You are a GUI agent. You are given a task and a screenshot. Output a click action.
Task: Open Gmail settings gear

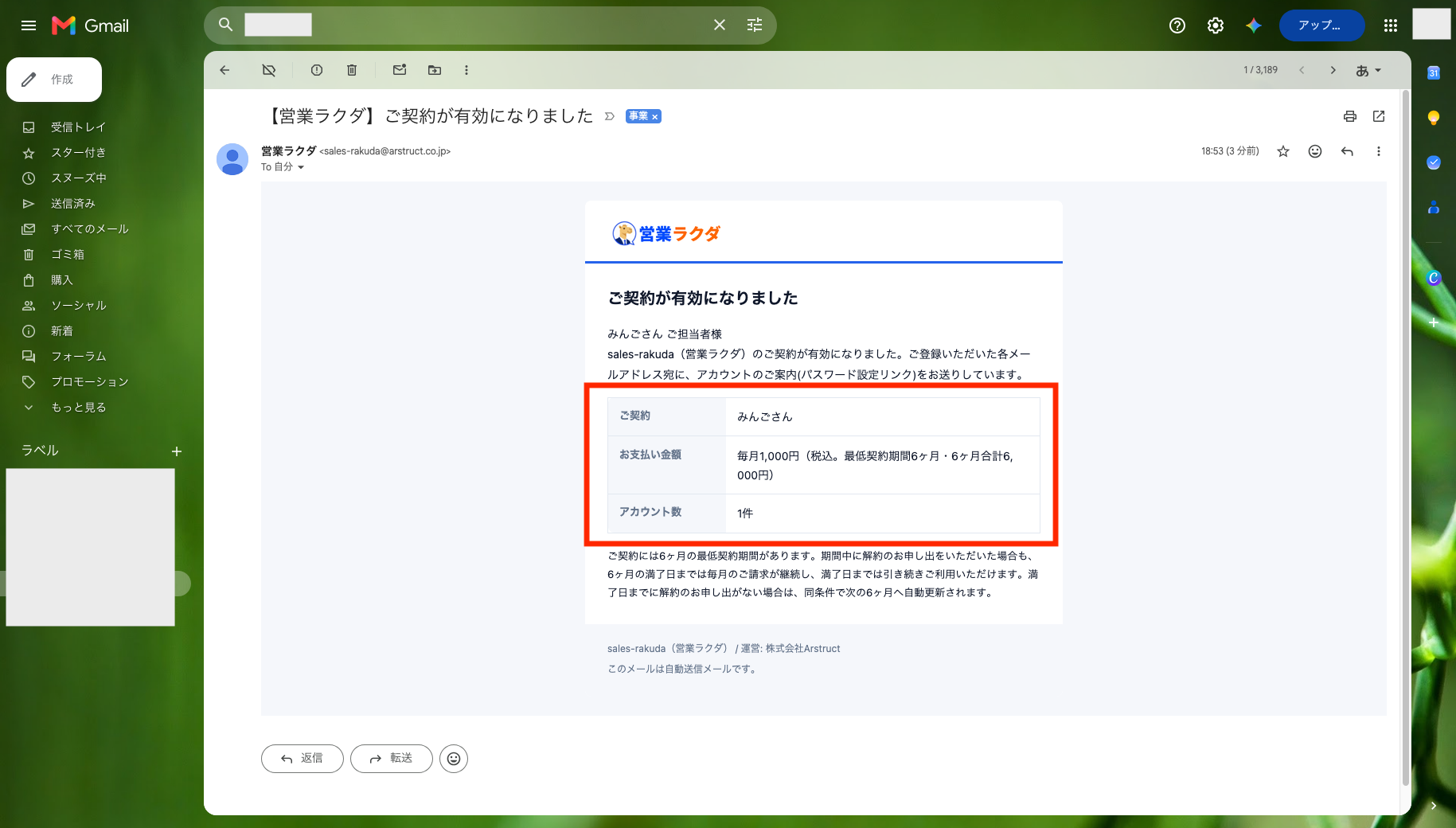coord(1216,25)
